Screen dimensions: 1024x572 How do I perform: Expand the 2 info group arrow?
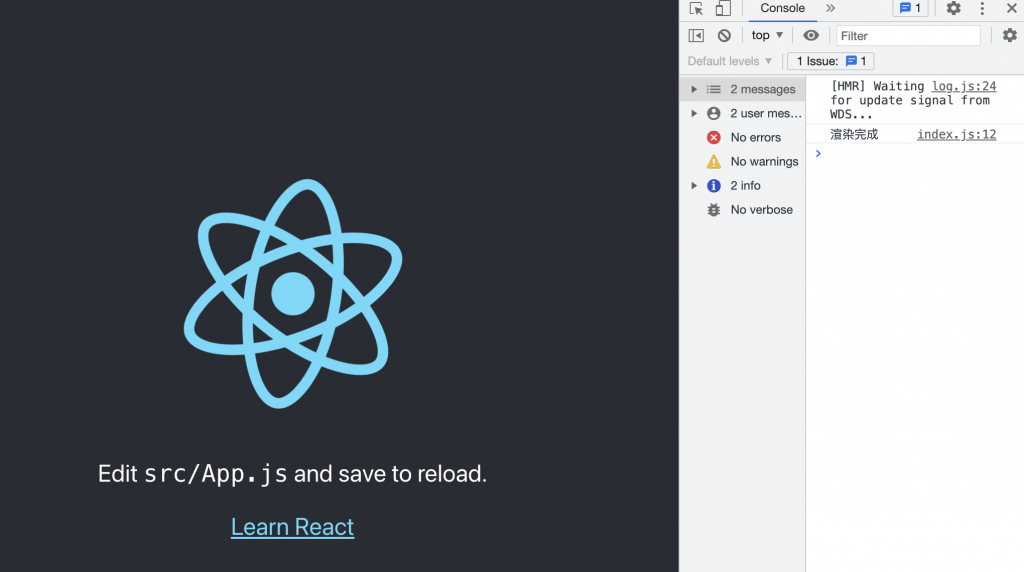tap(694, 186)
